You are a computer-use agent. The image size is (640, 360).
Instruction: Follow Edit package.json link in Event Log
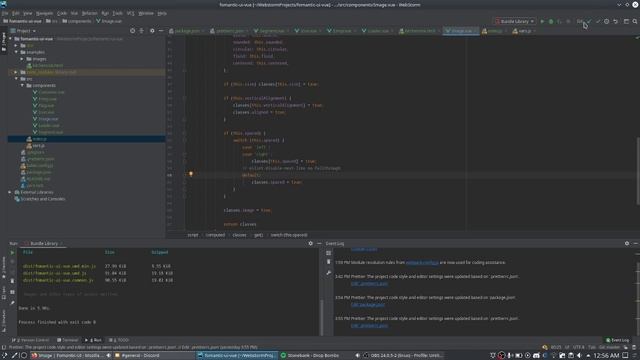pos(368,304)
